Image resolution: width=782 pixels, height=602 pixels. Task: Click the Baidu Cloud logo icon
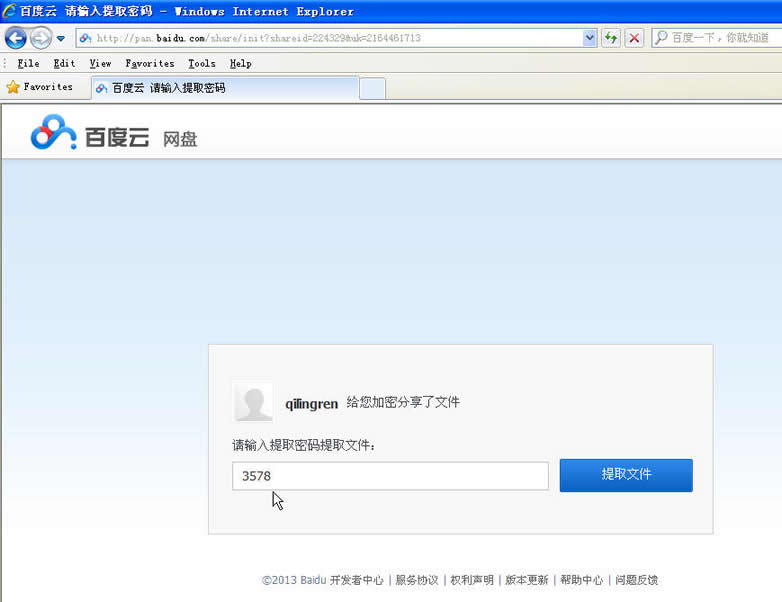[53, 132]
